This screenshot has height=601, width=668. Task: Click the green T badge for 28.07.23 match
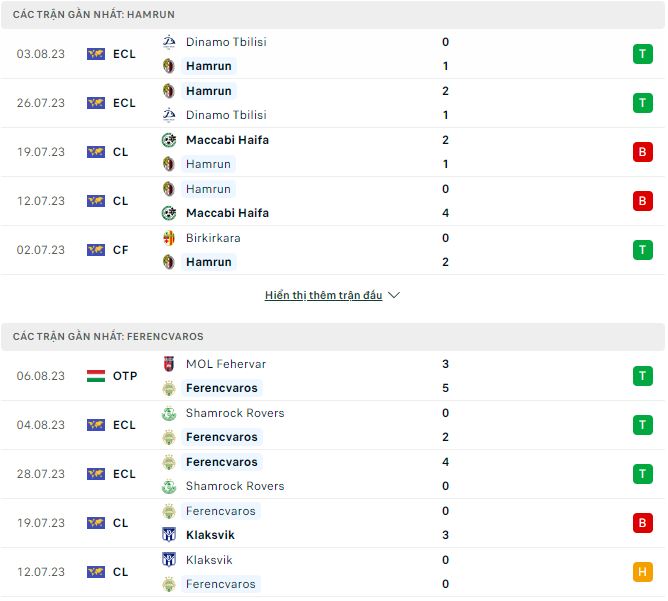pyautogui.click(x=641, y=474)
